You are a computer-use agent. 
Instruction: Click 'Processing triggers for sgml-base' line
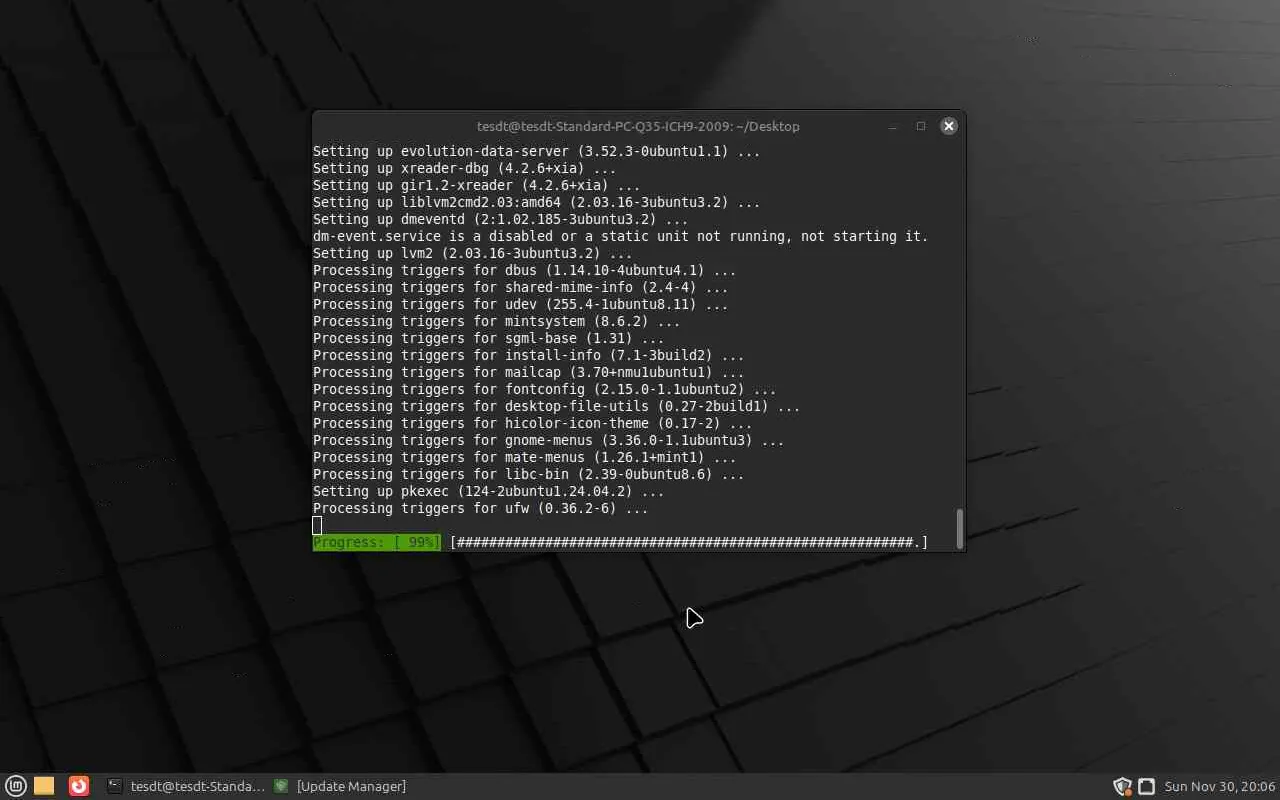(488, 338)
